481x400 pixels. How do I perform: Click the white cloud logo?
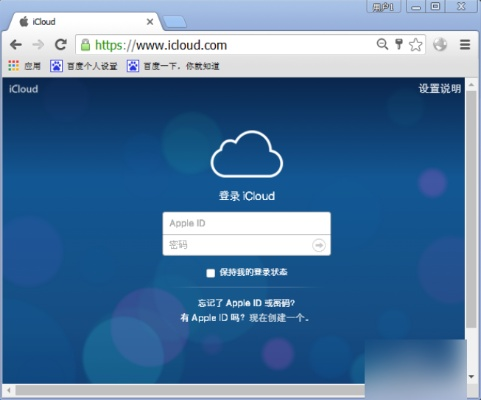(247, 154)
